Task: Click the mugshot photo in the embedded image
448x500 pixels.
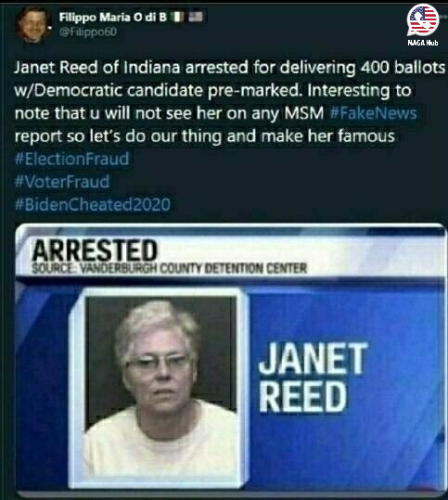Action: click(x=161, y=387)
